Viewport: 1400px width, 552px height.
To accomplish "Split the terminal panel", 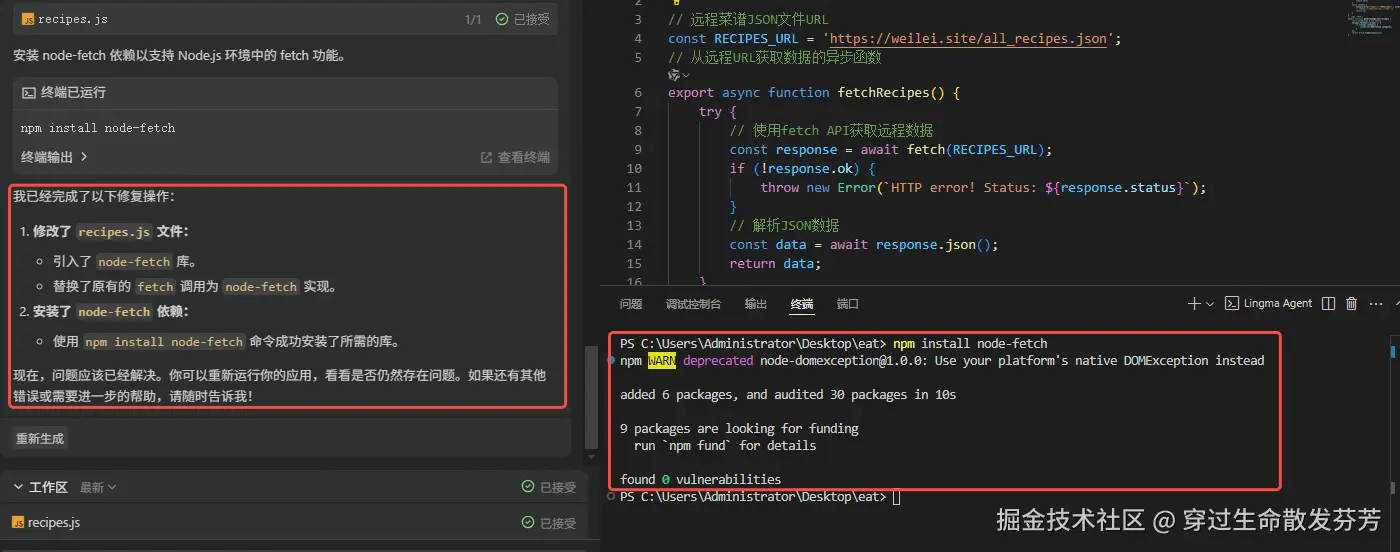I will [x=1329, y=303].
